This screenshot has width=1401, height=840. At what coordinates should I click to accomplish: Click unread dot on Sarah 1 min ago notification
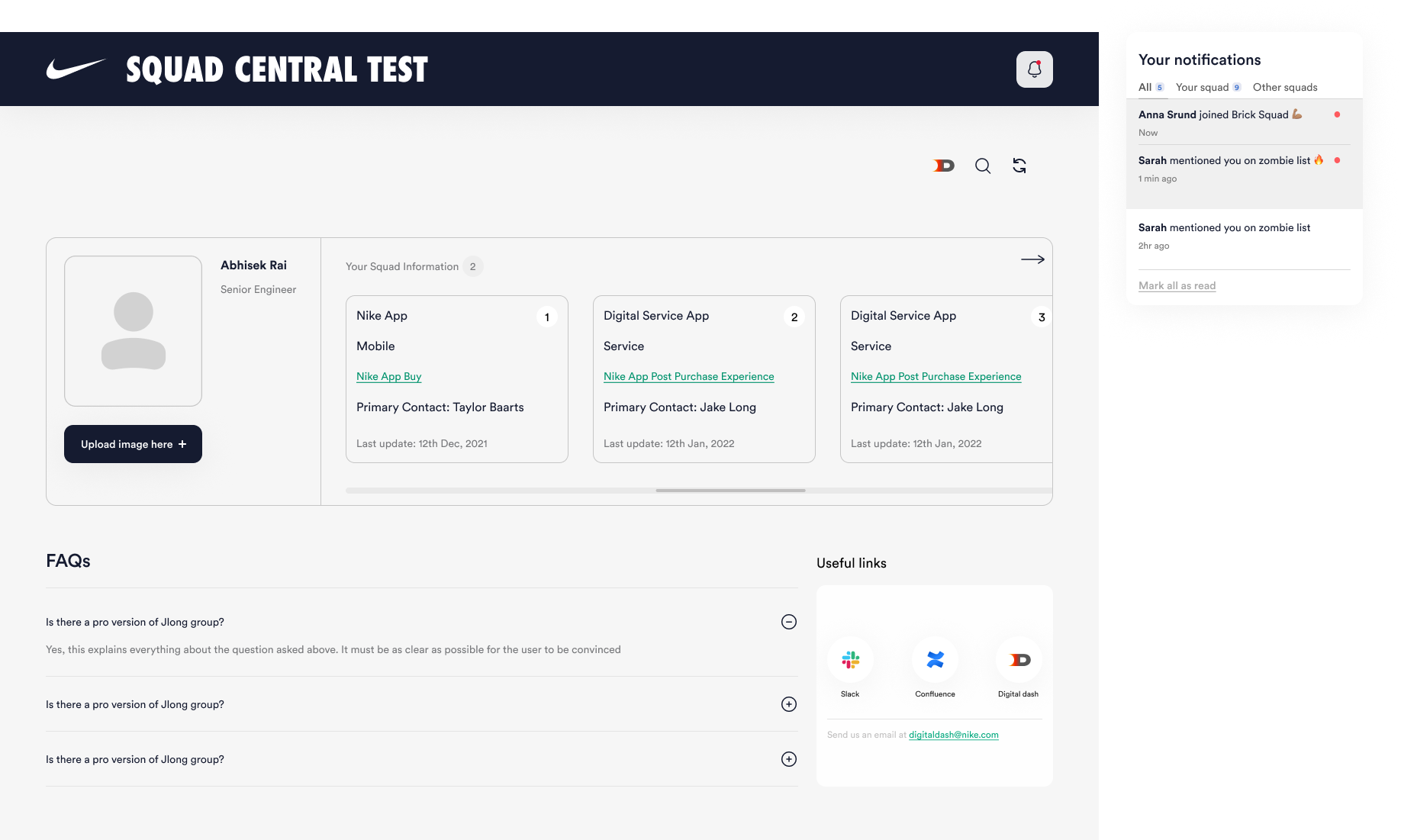[x=1337, y=160]
